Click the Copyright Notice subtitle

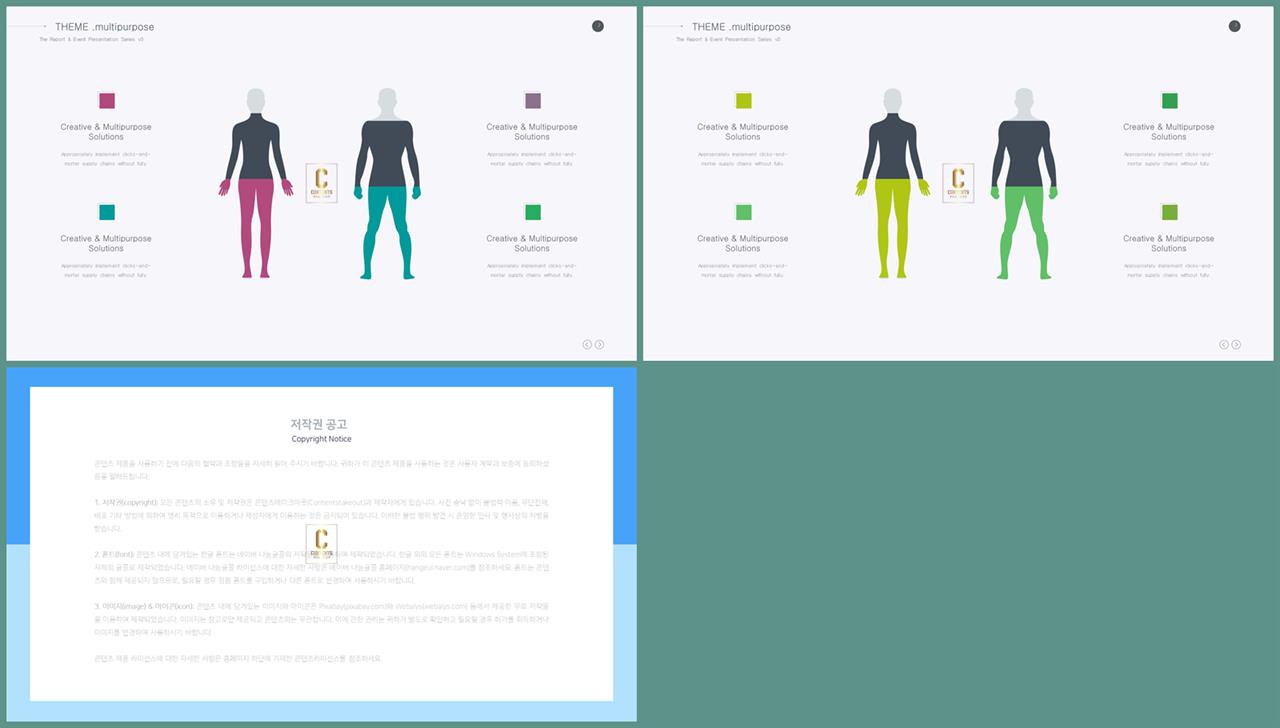[321, 439]
